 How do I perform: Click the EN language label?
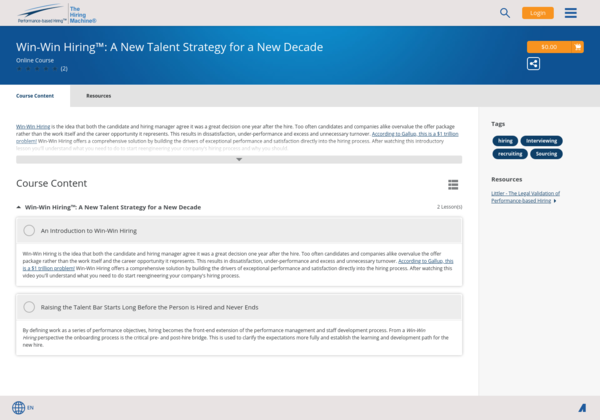point(30,408)
